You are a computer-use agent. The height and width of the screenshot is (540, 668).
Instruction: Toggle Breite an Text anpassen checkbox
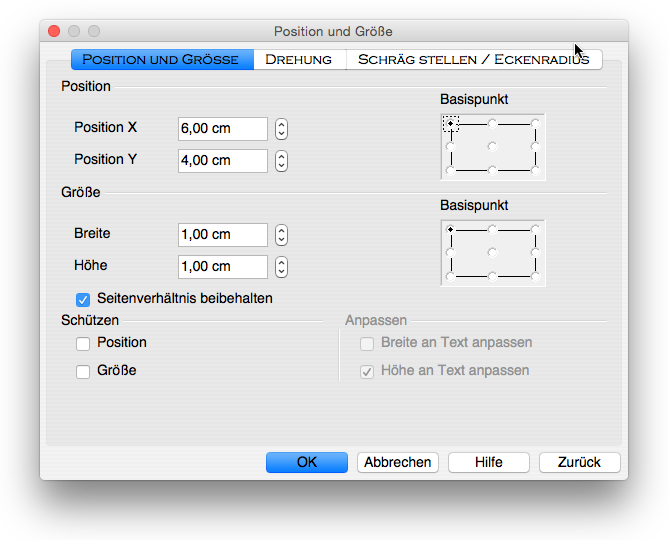click(x=367, y=344)
